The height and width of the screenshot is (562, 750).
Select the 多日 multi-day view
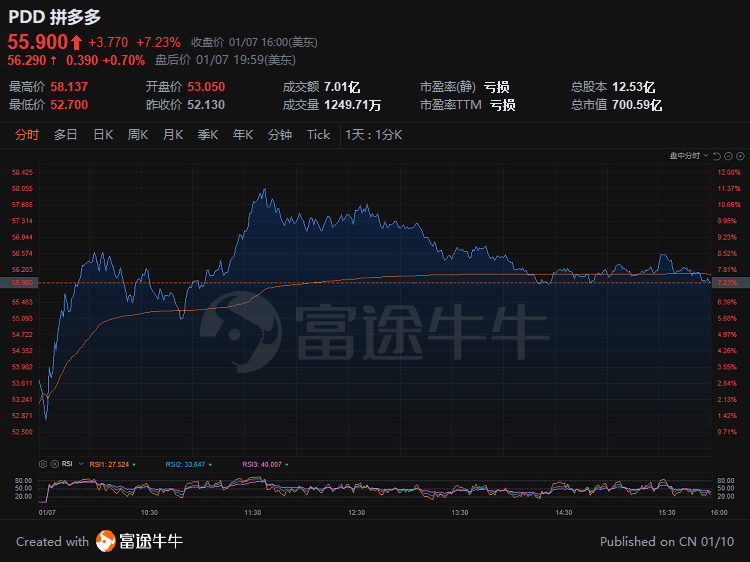[x=65, y=135]
